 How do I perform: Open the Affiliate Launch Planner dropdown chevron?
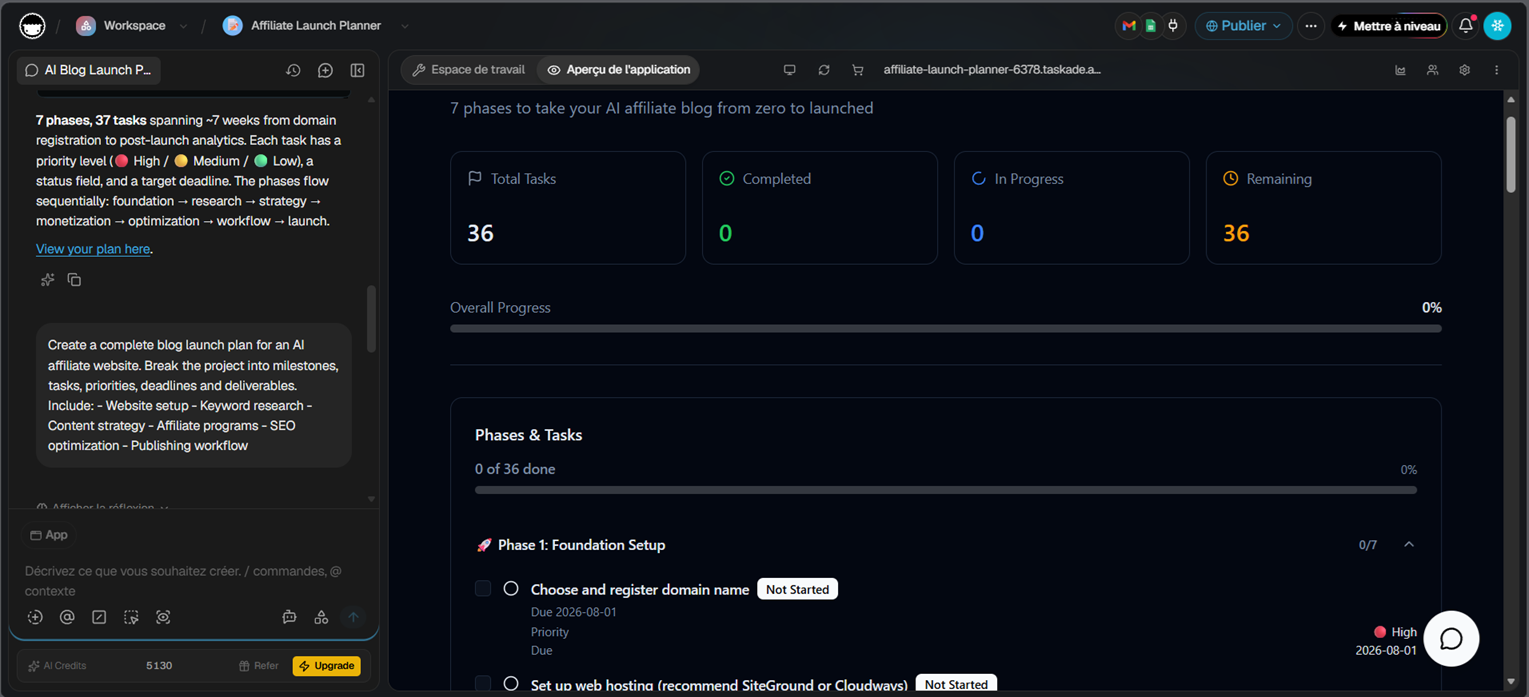click(404, 26)
